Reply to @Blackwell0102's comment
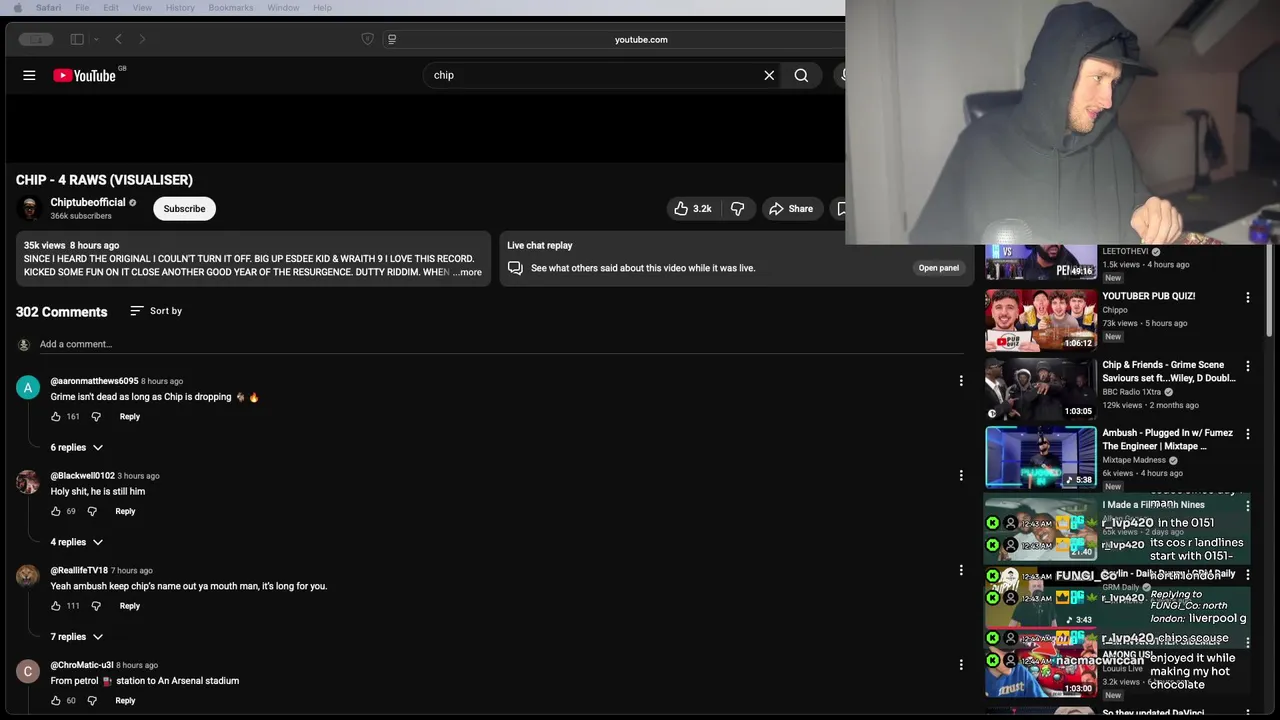This screenshot has height=720, width=1280. (x=125, y=511)
